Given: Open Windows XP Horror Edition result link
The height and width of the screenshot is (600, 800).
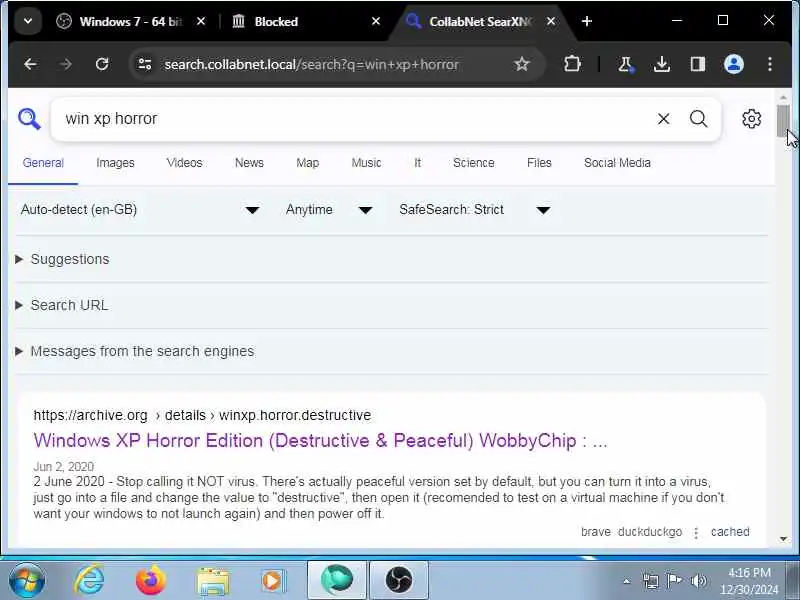Looking at the screenshot, I should pyautogui.click(x=320, y=440).
